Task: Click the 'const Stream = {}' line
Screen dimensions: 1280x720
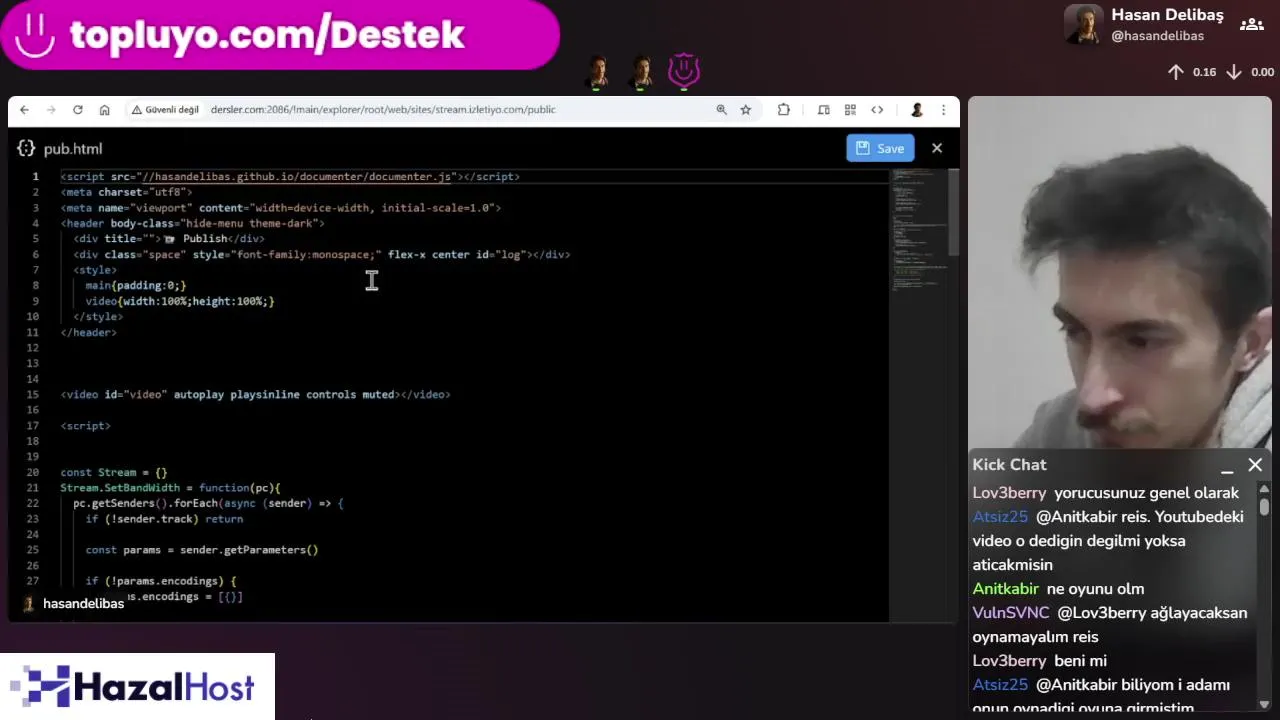Action: coord(114,472)
